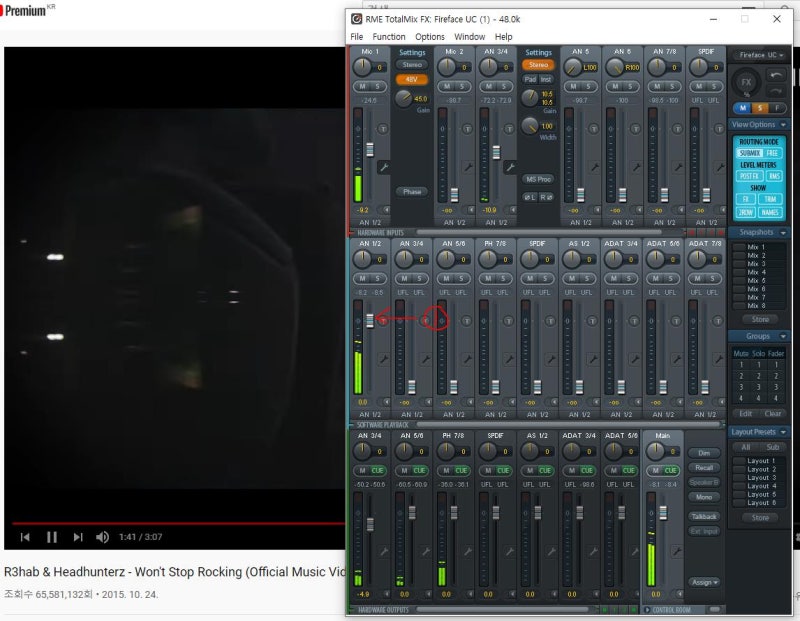The height and width of the screenshot is (621, 800).
Task: Click Store under Snapshots
Action: 760,319
